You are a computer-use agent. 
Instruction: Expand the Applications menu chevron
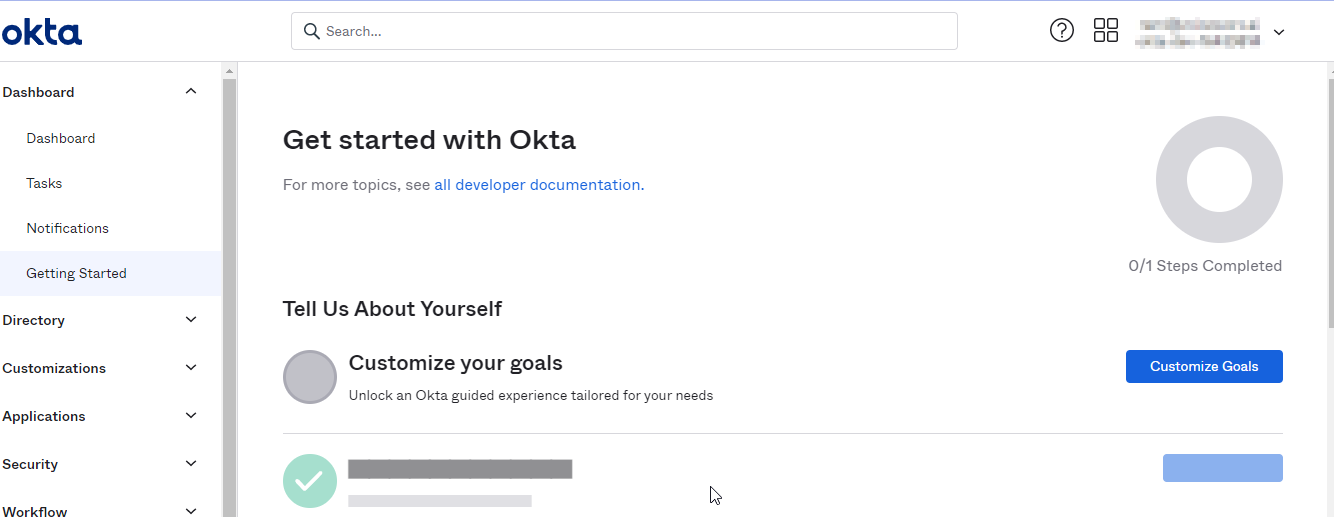(191, 416)
